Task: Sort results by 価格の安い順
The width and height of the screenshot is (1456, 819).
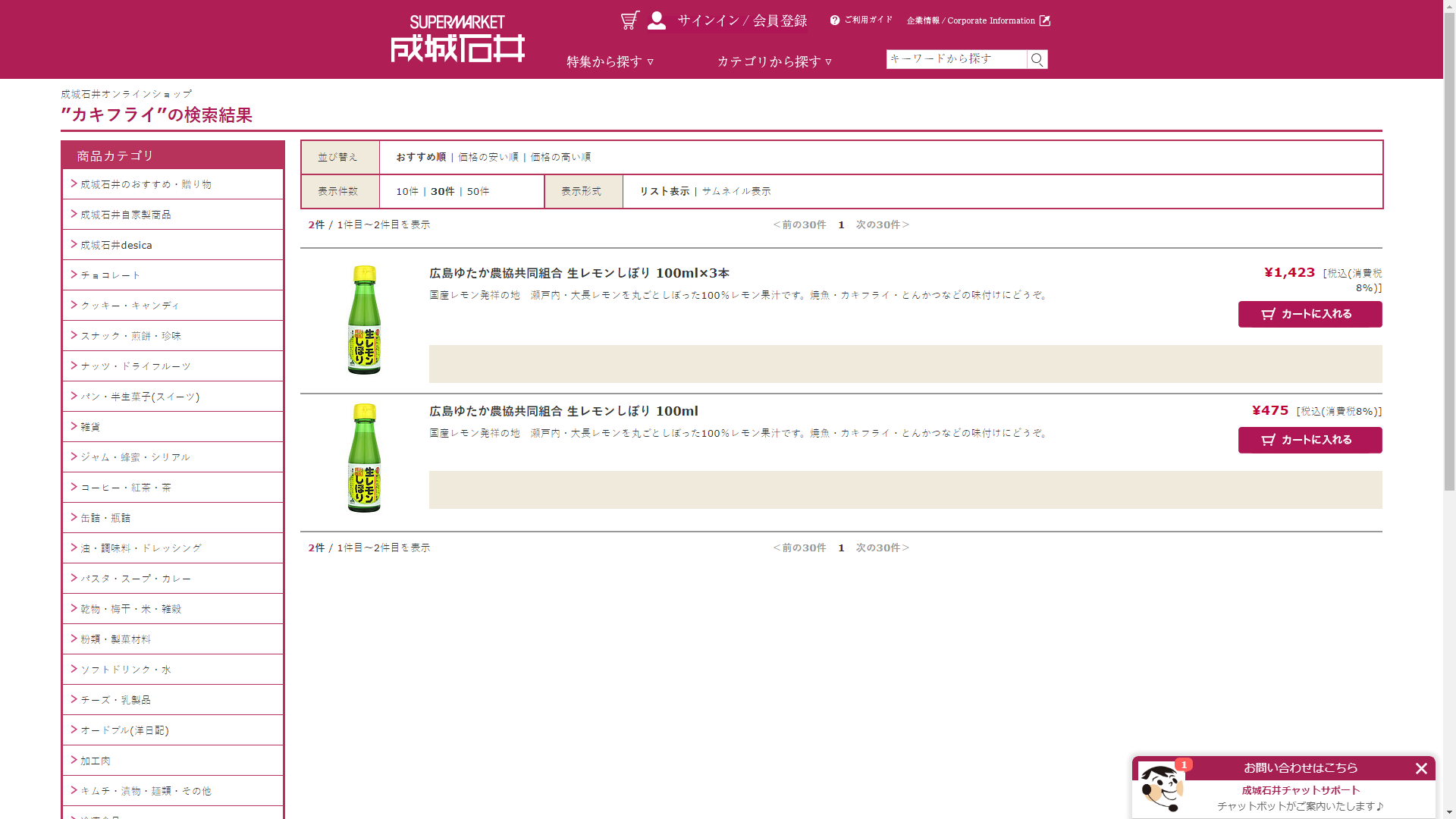Action: pos(488,157)
